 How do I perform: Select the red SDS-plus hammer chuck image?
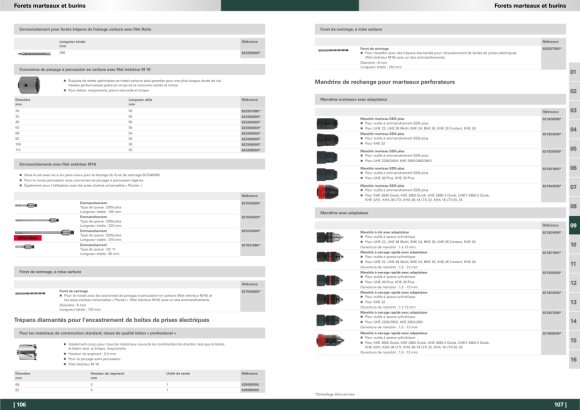(x=327, y=192)
